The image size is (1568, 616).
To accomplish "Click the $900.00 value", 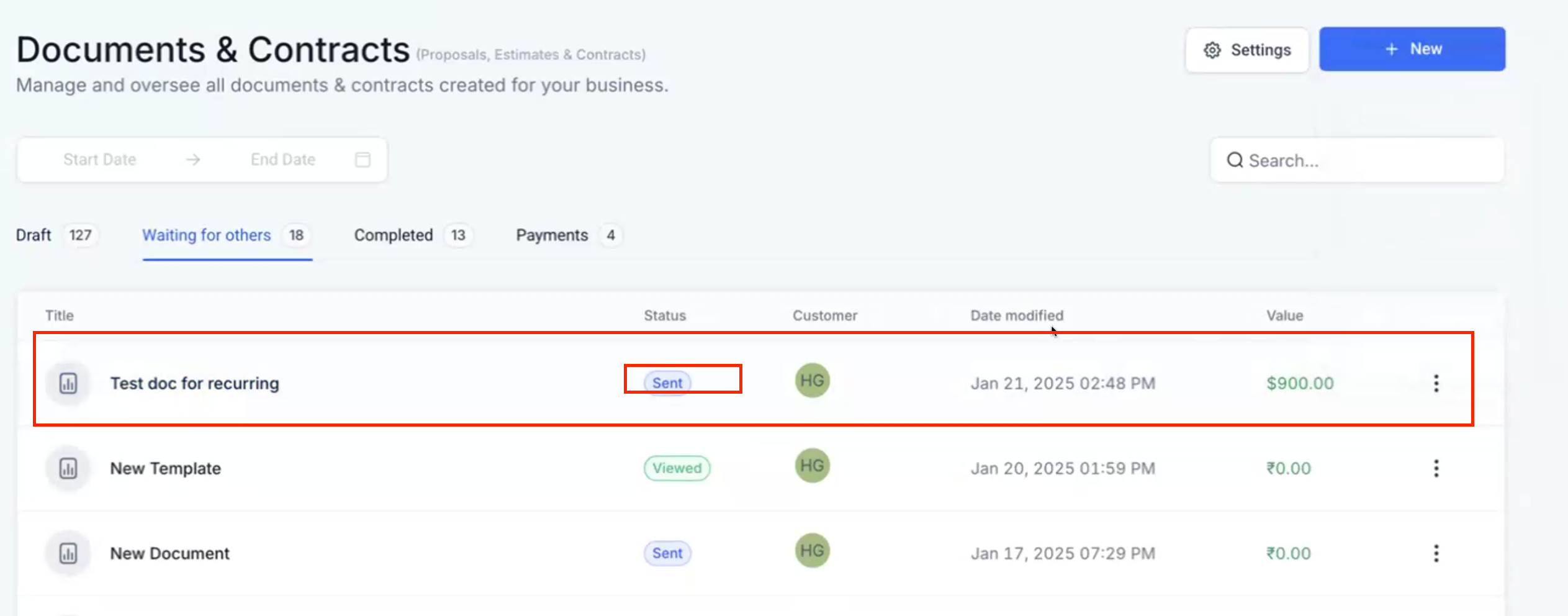I will coord(1300,383).
